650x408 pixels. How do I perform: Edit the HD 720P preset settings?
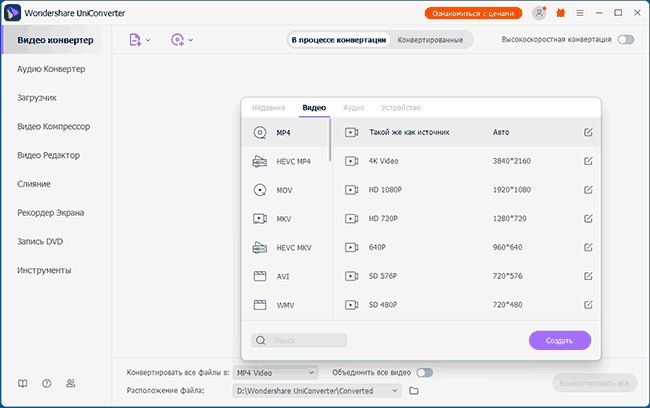tap(588, 219)
